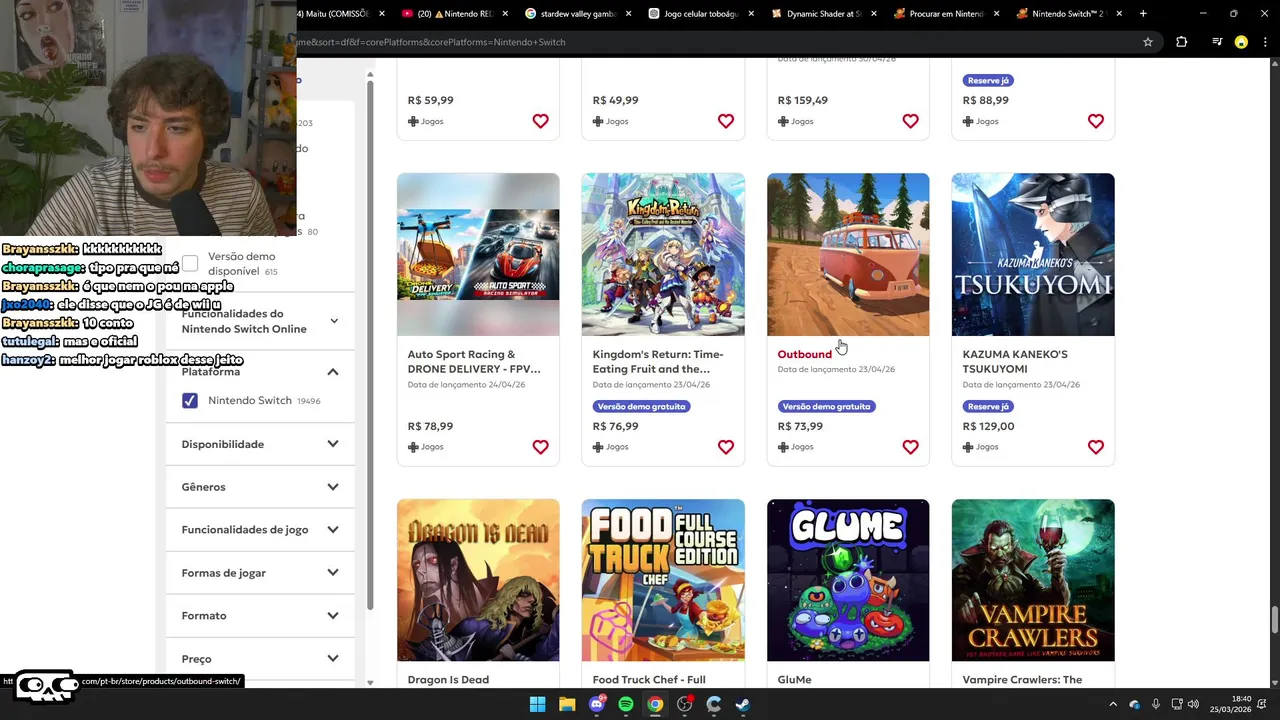Open the media control icon in Chrome toolbar
This screenshot has height=720, width=1280.
[1216, 42]
